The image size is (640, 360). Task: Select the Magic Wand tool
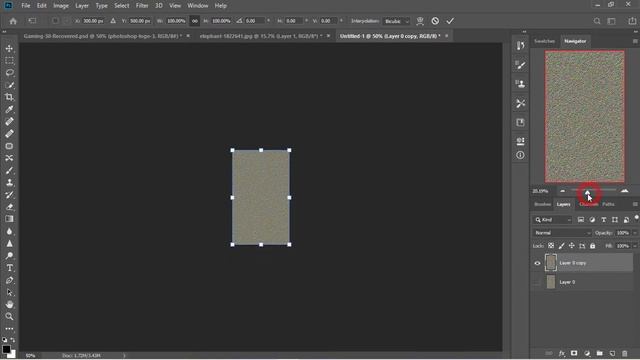[x=9, y=85]
